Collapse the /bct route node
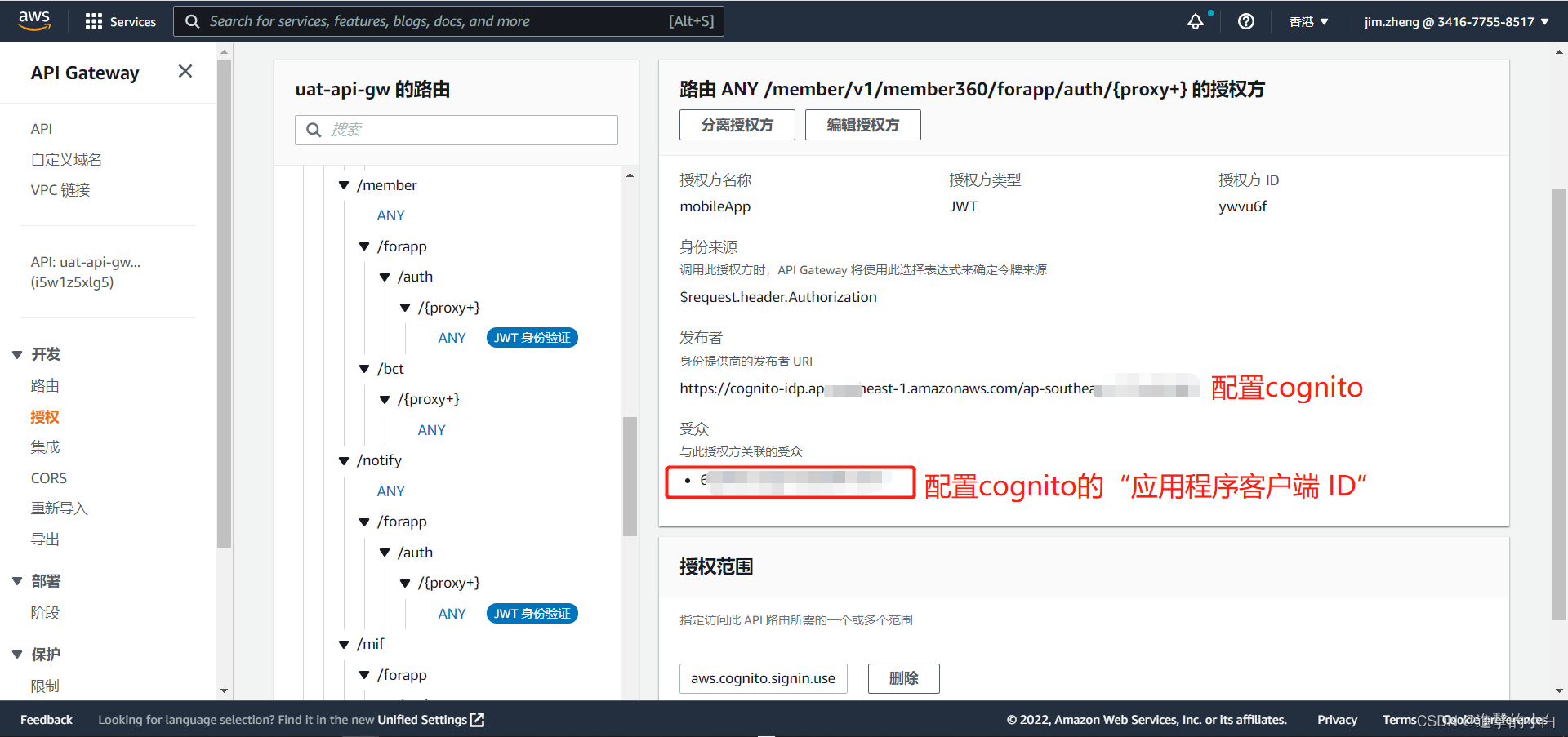Screen dimensions: 1568x737 [364, 369]
